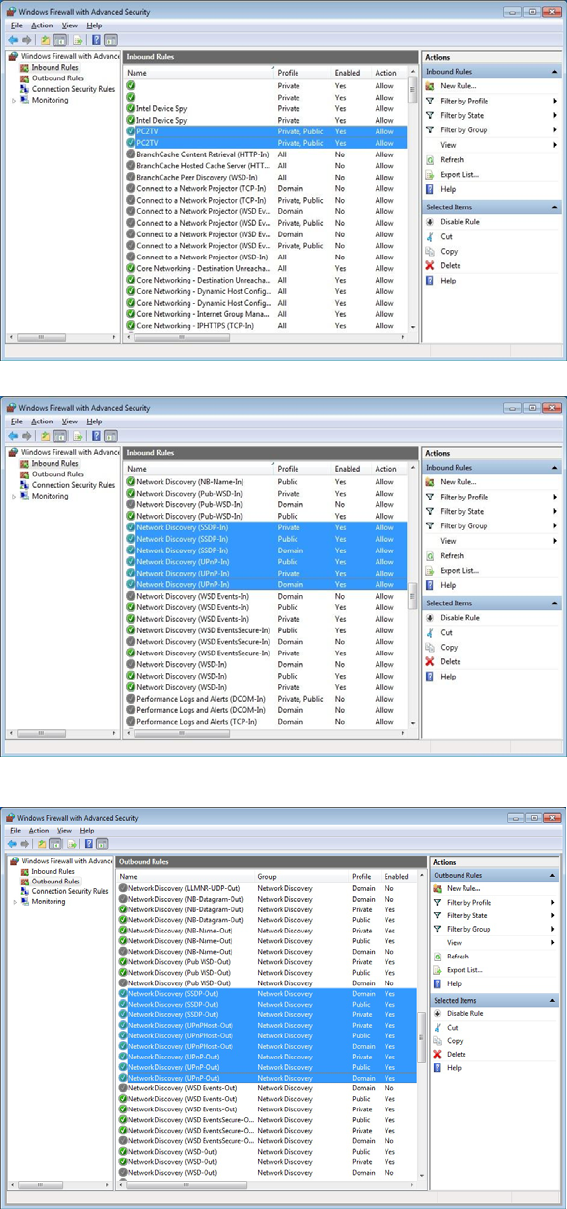Screen dimensions: 567x1209
Task: Click Delete icon in bottom Outbound Rules window
Action: tap(437, 1054)
